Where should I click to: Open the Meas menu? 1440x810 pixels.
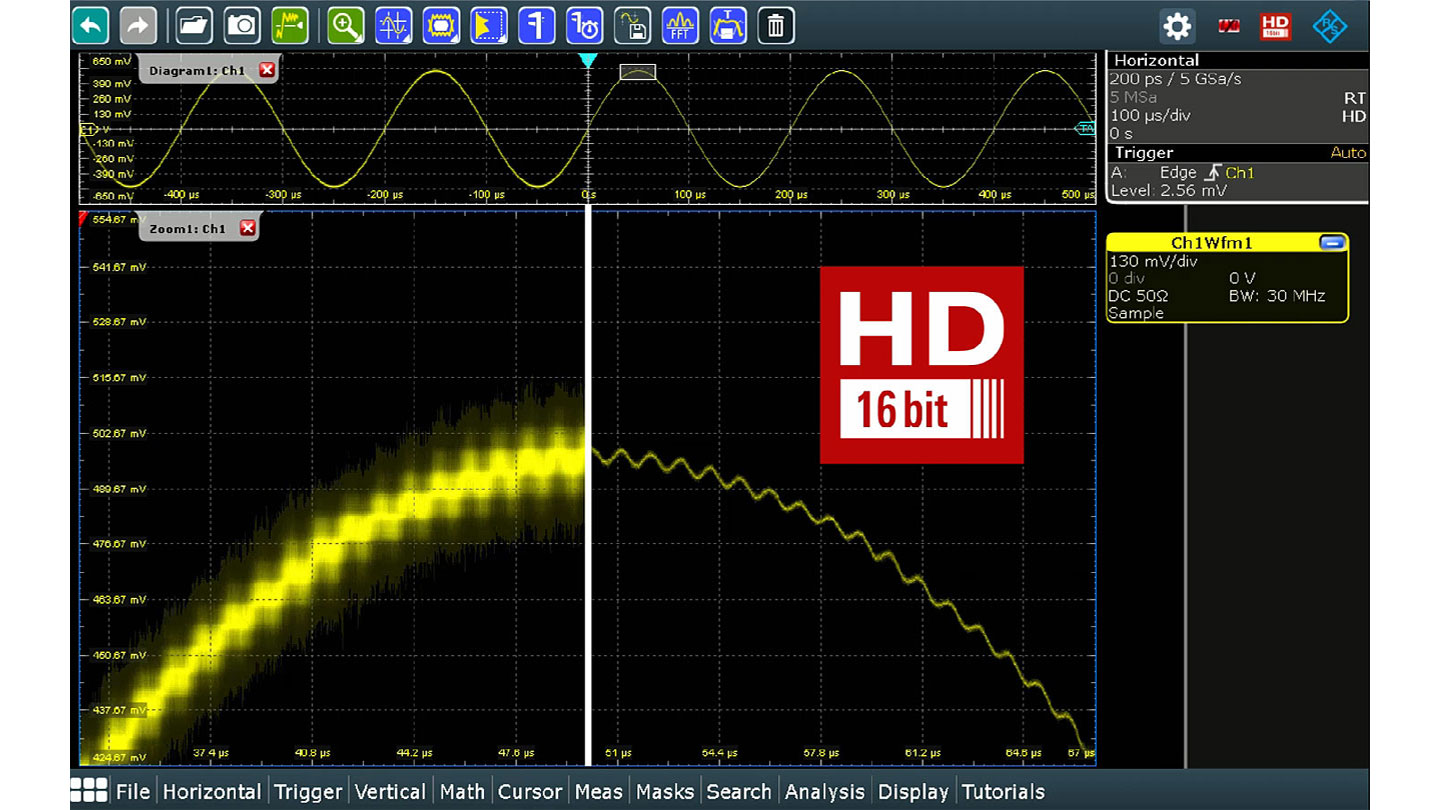(599, 791)
